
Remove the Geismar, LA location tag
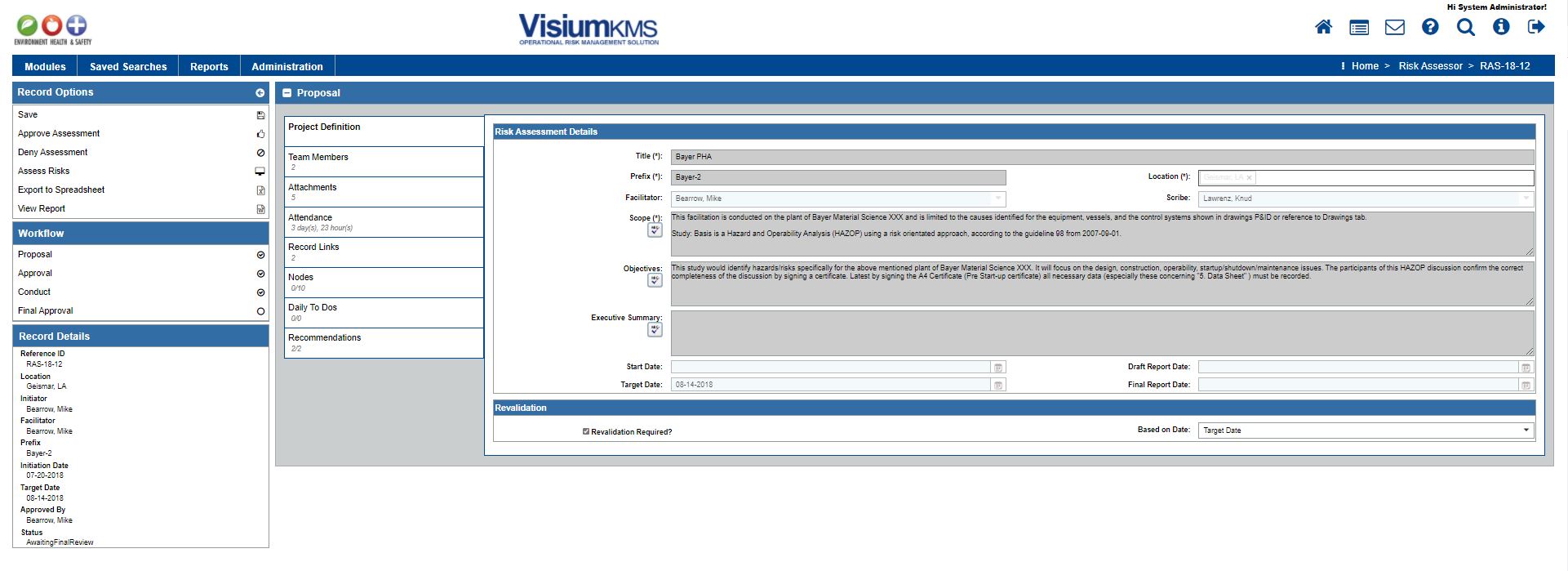coord(1249,178)
